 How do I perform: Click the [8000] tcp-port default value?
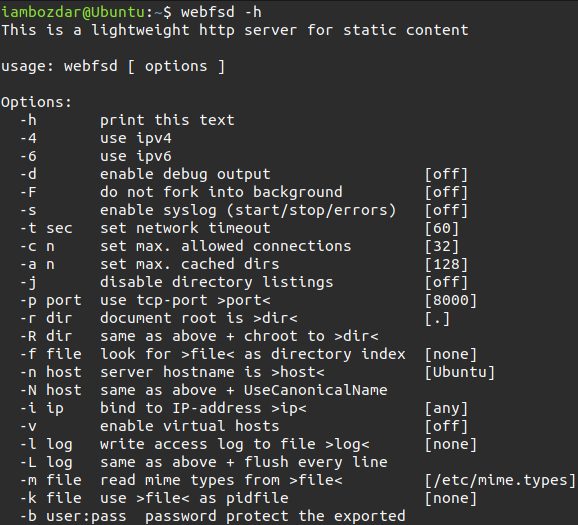click(x=451, y=300)
